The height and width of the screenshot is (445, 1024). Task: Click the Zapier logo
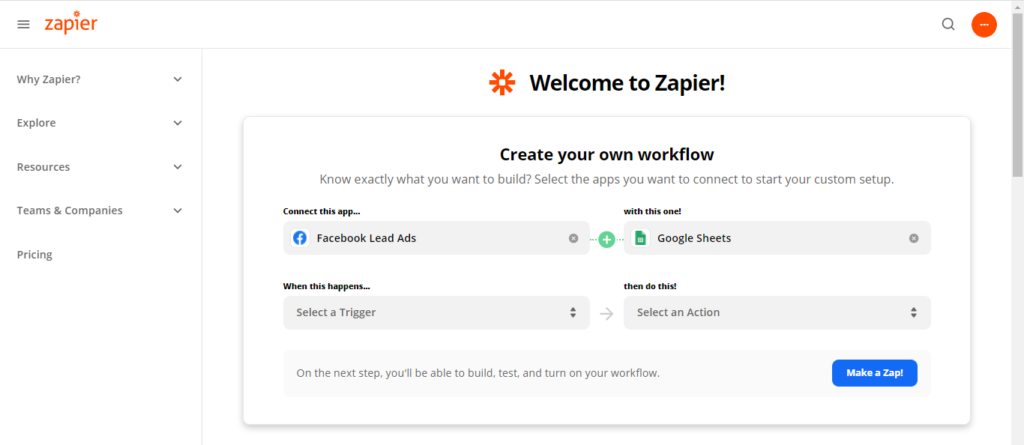[71, 23]
